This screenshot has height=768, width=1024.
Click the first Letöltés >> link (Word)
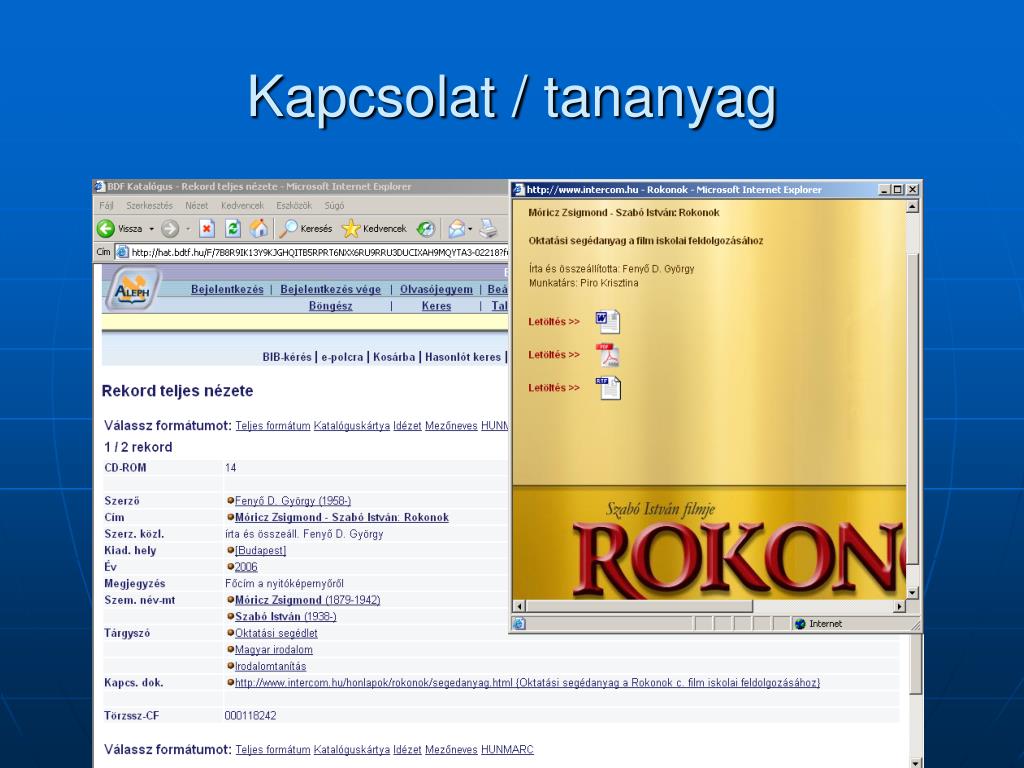pyautogui.click(x=554, y=322)
